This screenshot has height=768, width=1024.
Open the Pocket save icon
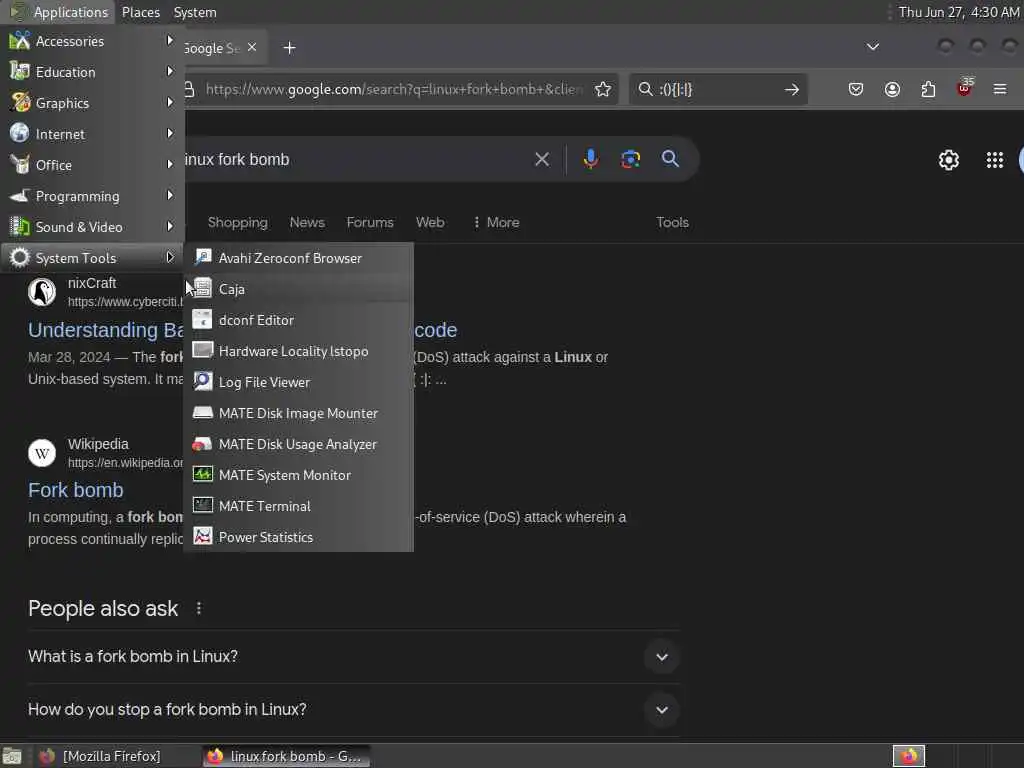(856, 89)
